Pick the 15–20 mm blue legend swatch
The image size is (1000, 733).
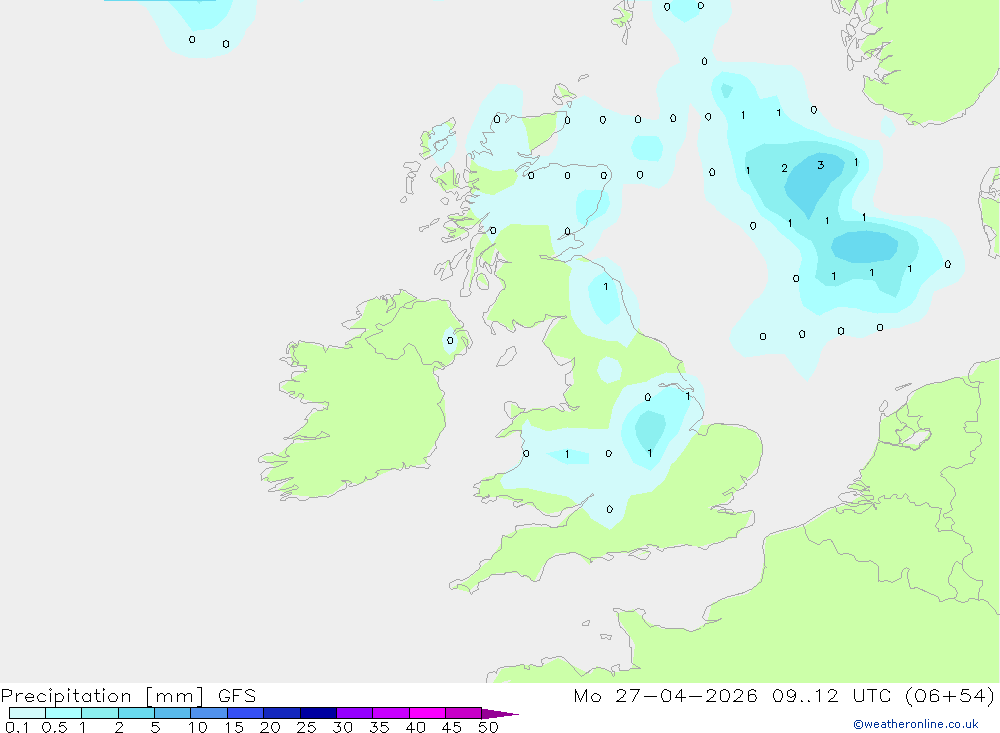tap(246, 713)
